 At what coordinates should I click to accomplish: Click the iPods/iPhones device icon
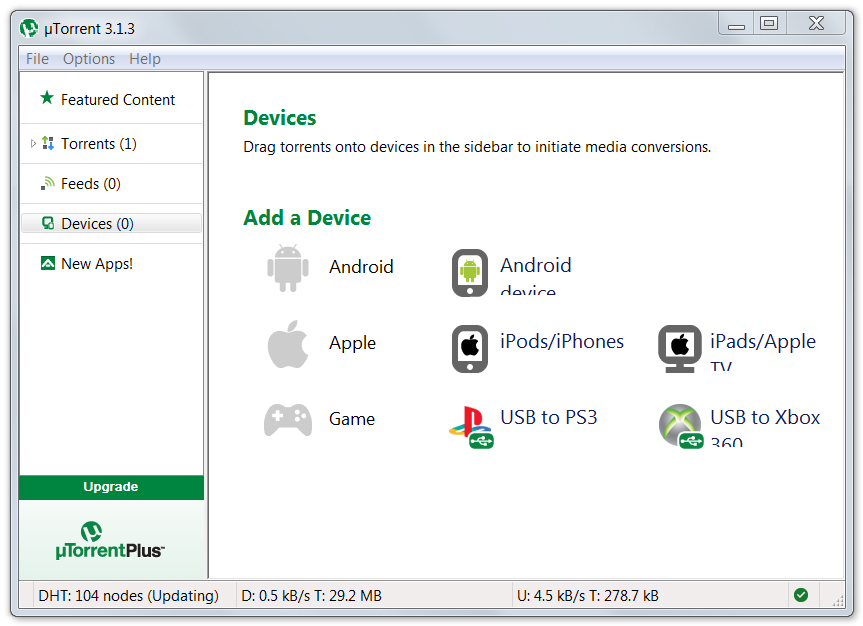coord(469,349)
